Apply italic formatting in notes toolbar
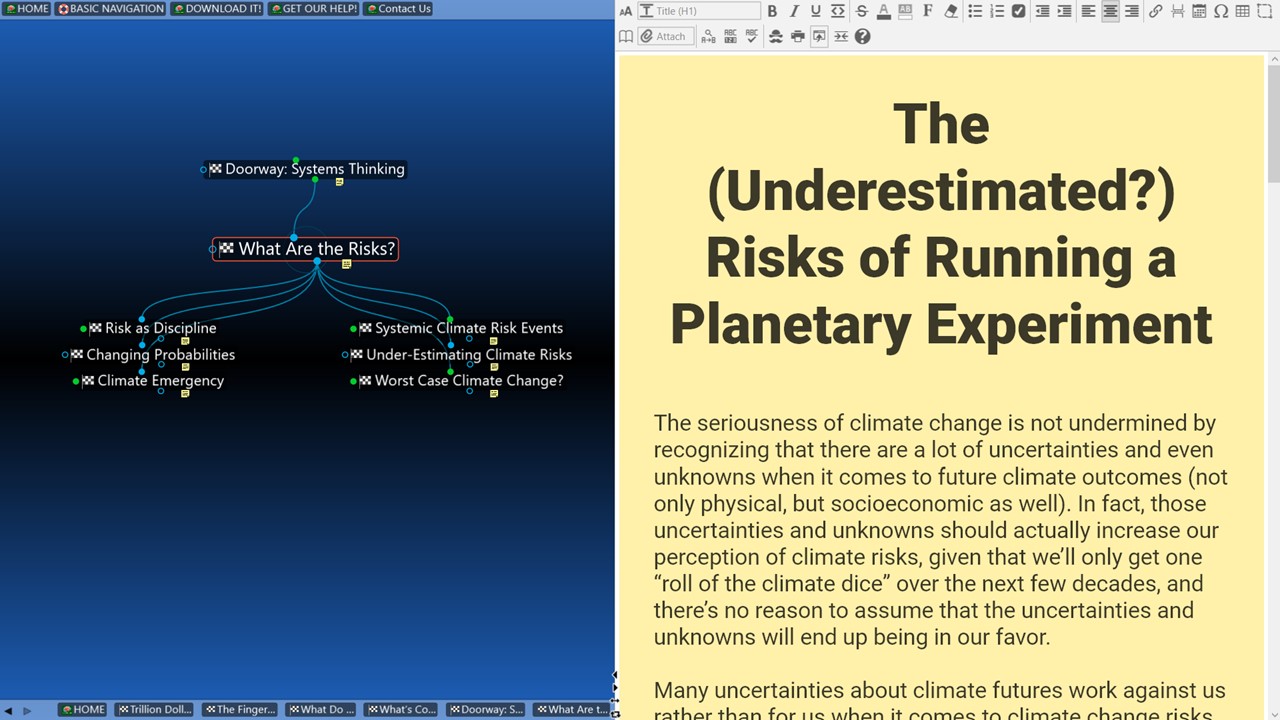 [x=794, y=11]
